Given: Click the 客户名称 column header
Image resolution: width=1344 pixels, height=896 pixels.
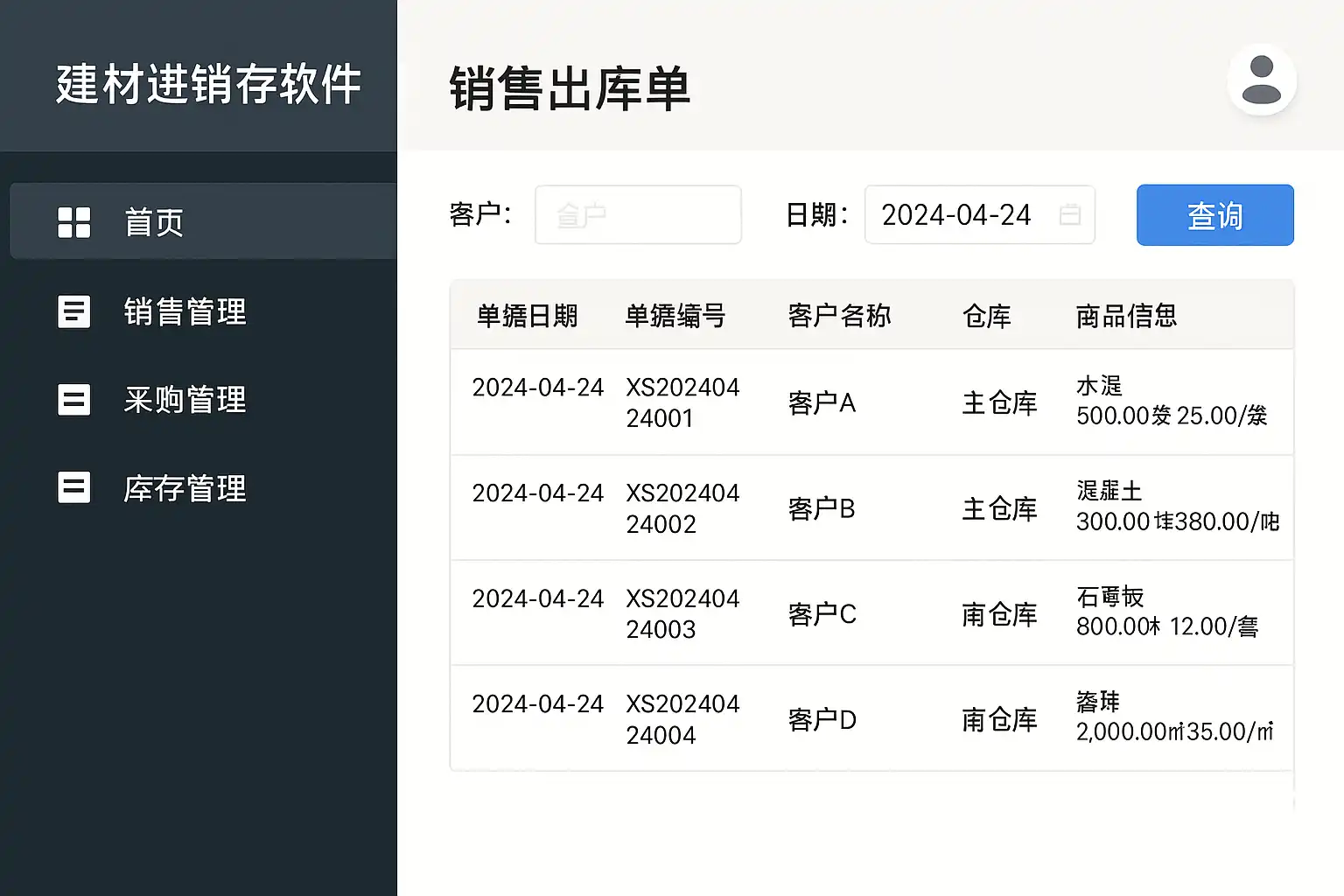Looking at the screenshot, I should pos(839,316).
